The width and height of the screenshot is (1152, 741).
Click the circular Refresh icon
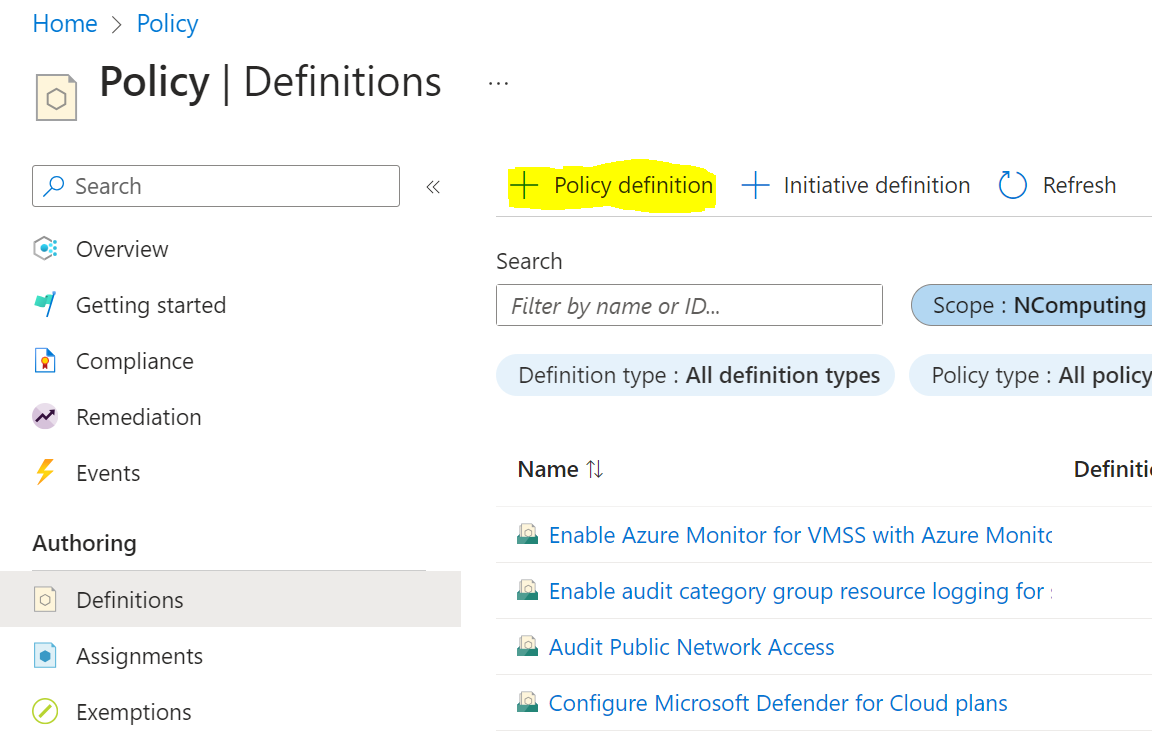pos(1013,185)
